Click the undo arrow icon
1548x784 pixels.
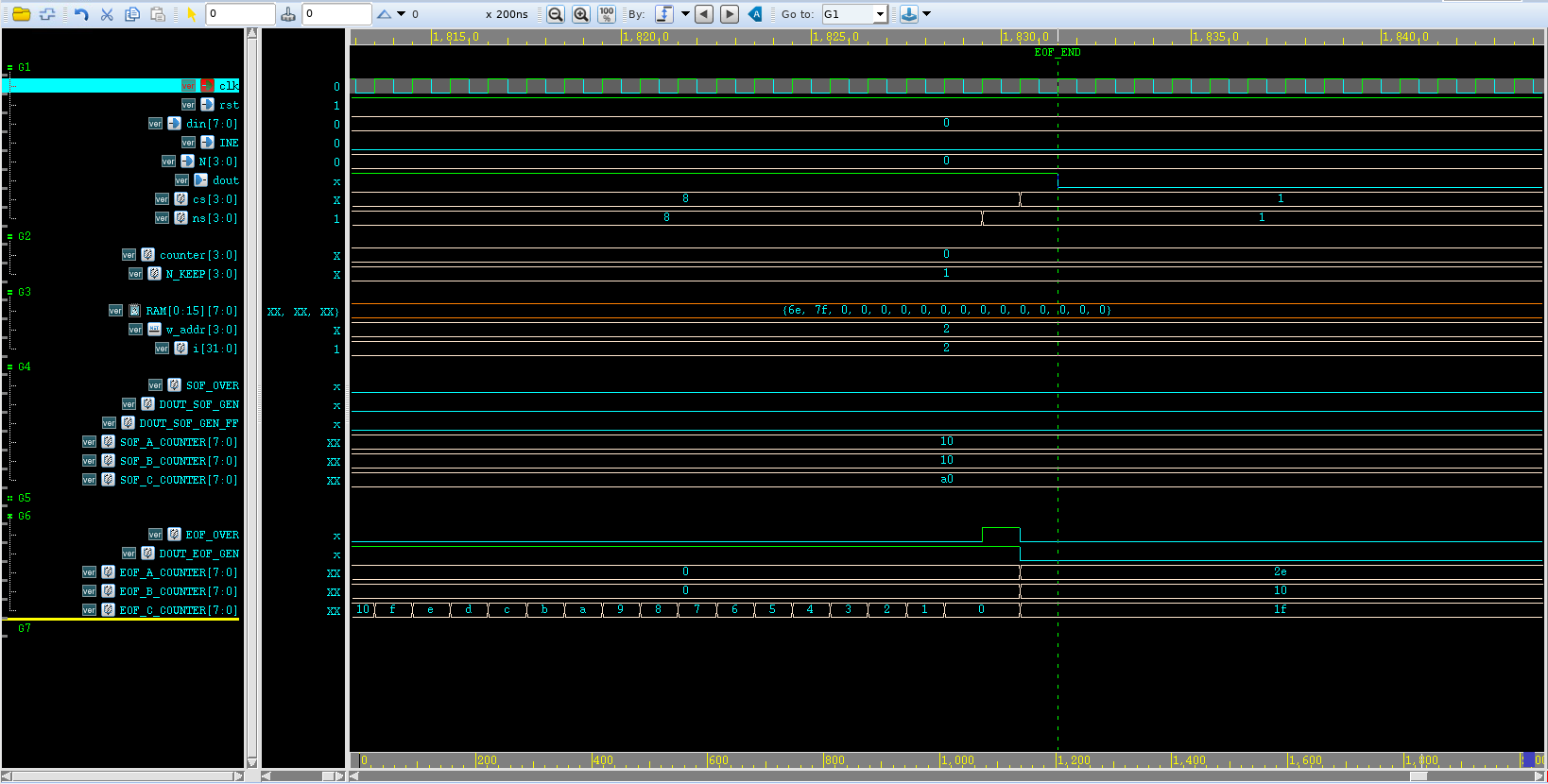(x=81, y=14)
